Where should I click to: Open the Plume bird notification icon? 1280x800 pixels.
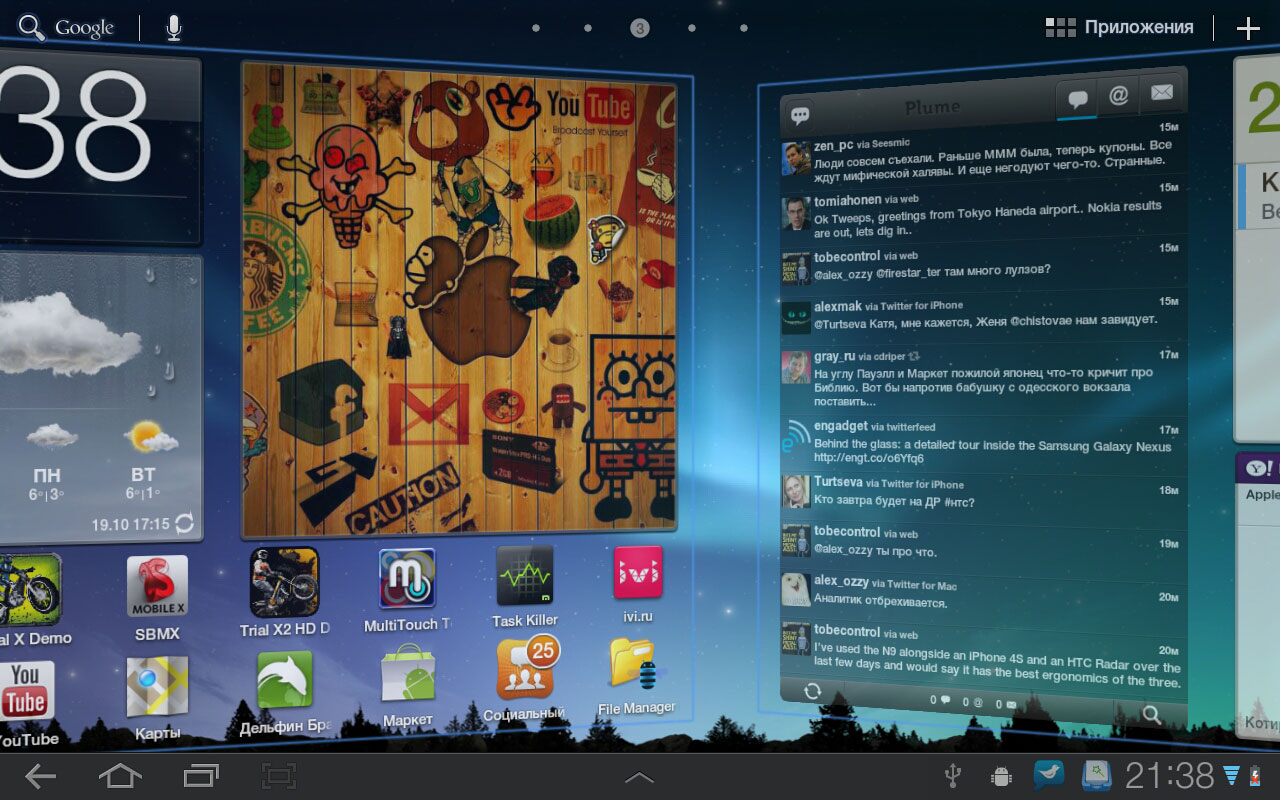[1049, 775]
